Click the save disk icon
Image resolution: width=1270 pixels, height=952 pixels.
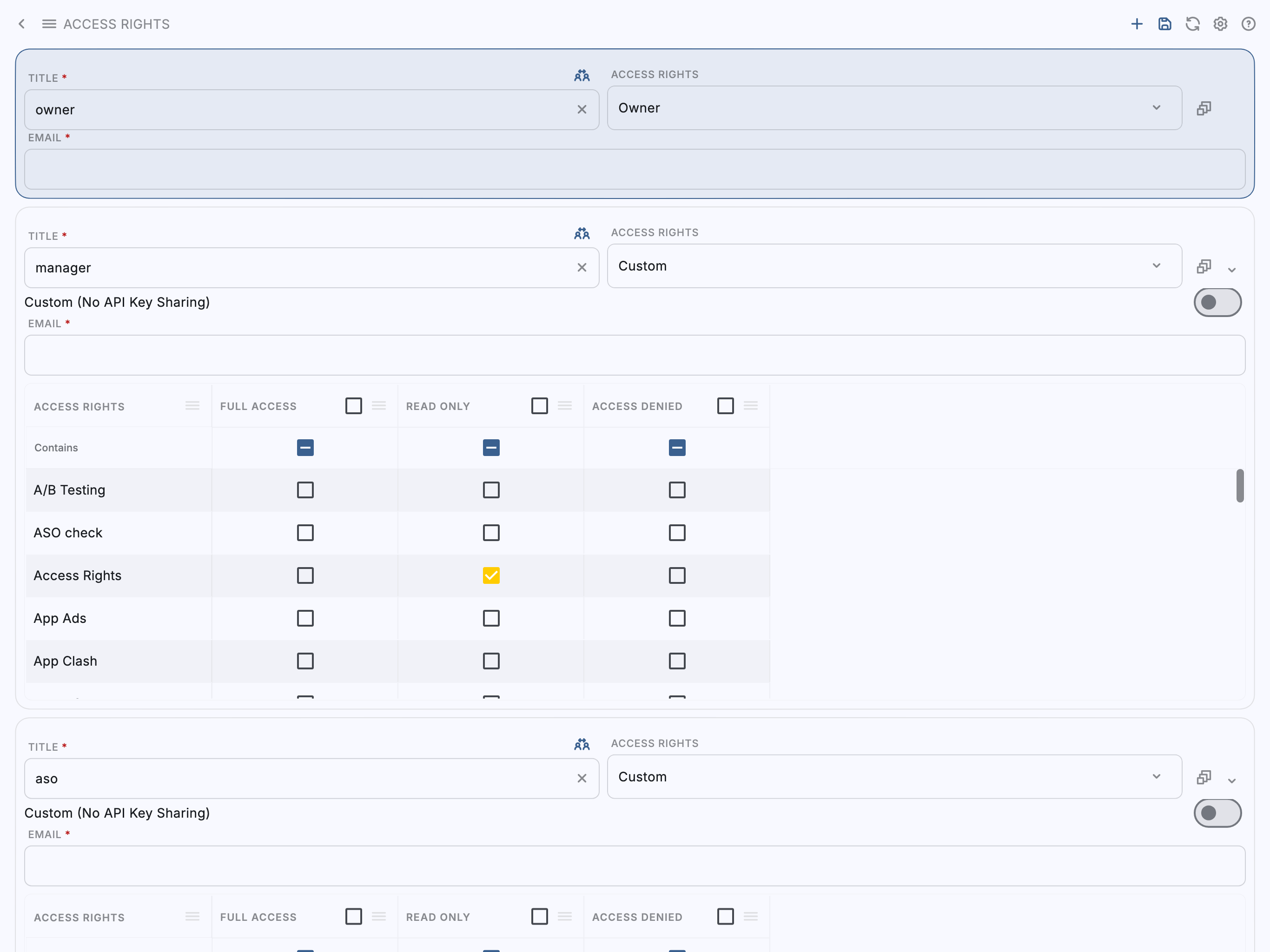click(x=1164, y=24)
